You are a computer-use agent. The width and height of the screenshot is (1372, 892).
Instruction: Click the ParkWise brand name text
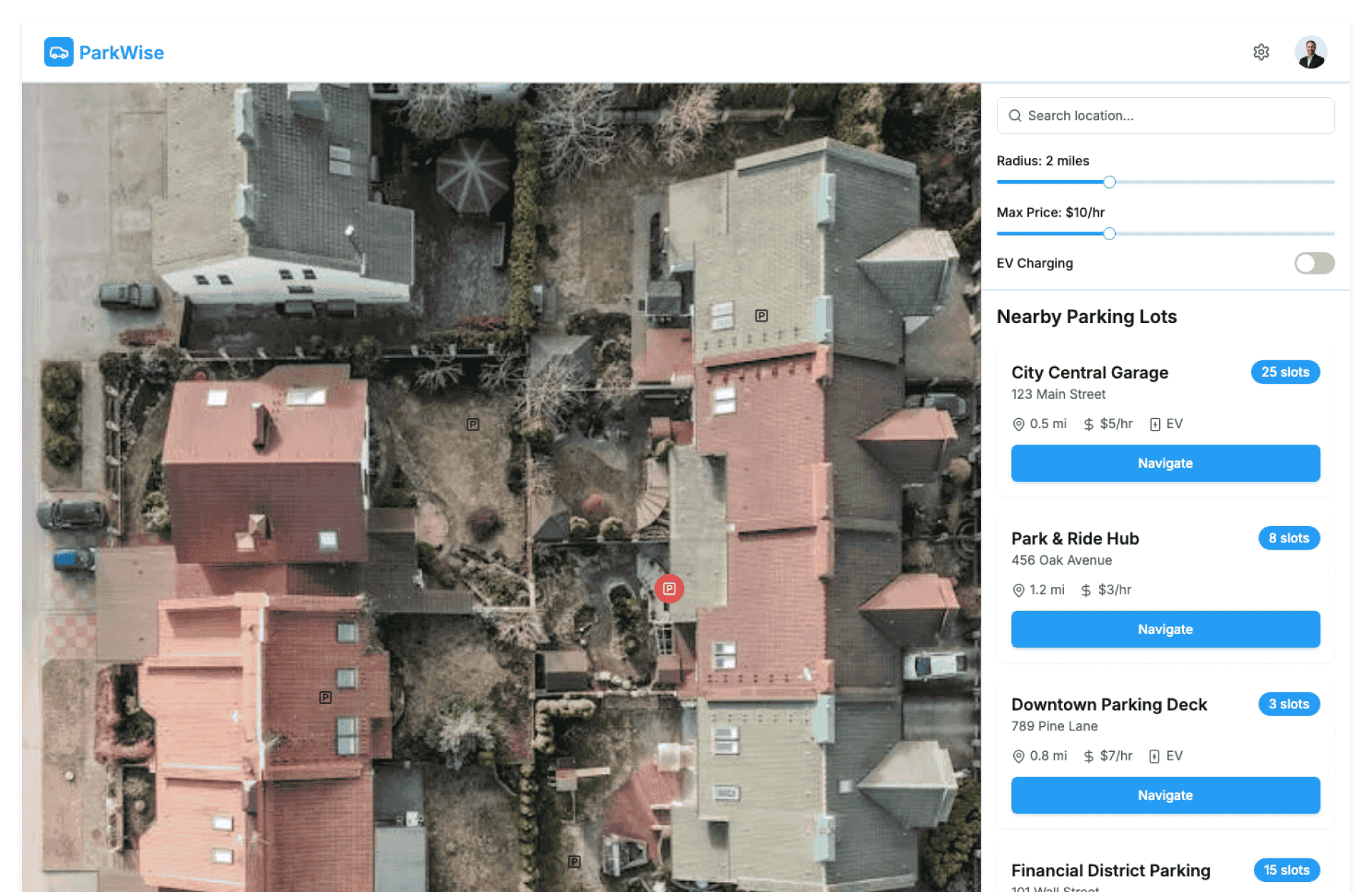click(121, 52)
